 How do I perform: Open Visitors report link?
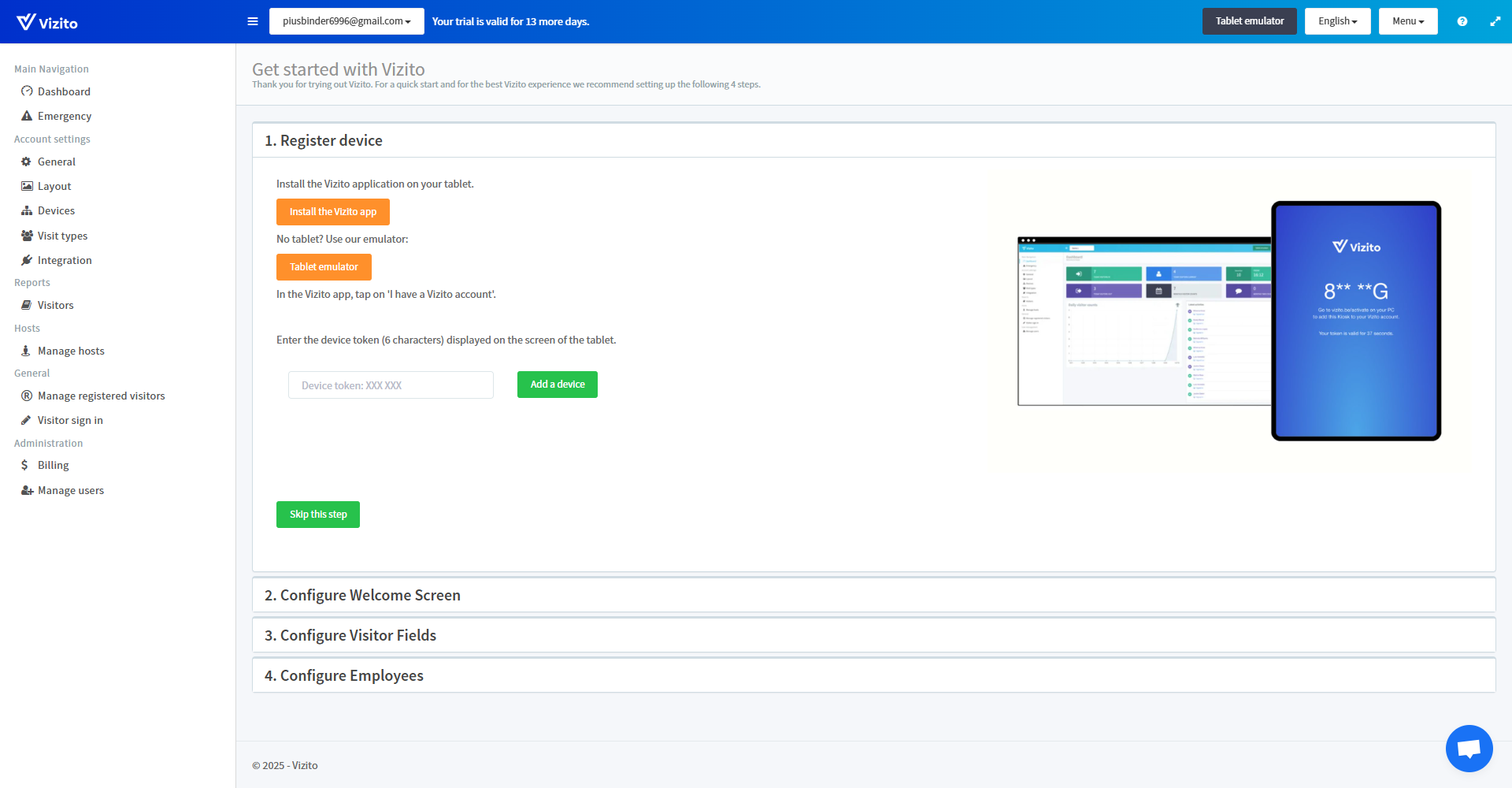(x=55, y=305)
